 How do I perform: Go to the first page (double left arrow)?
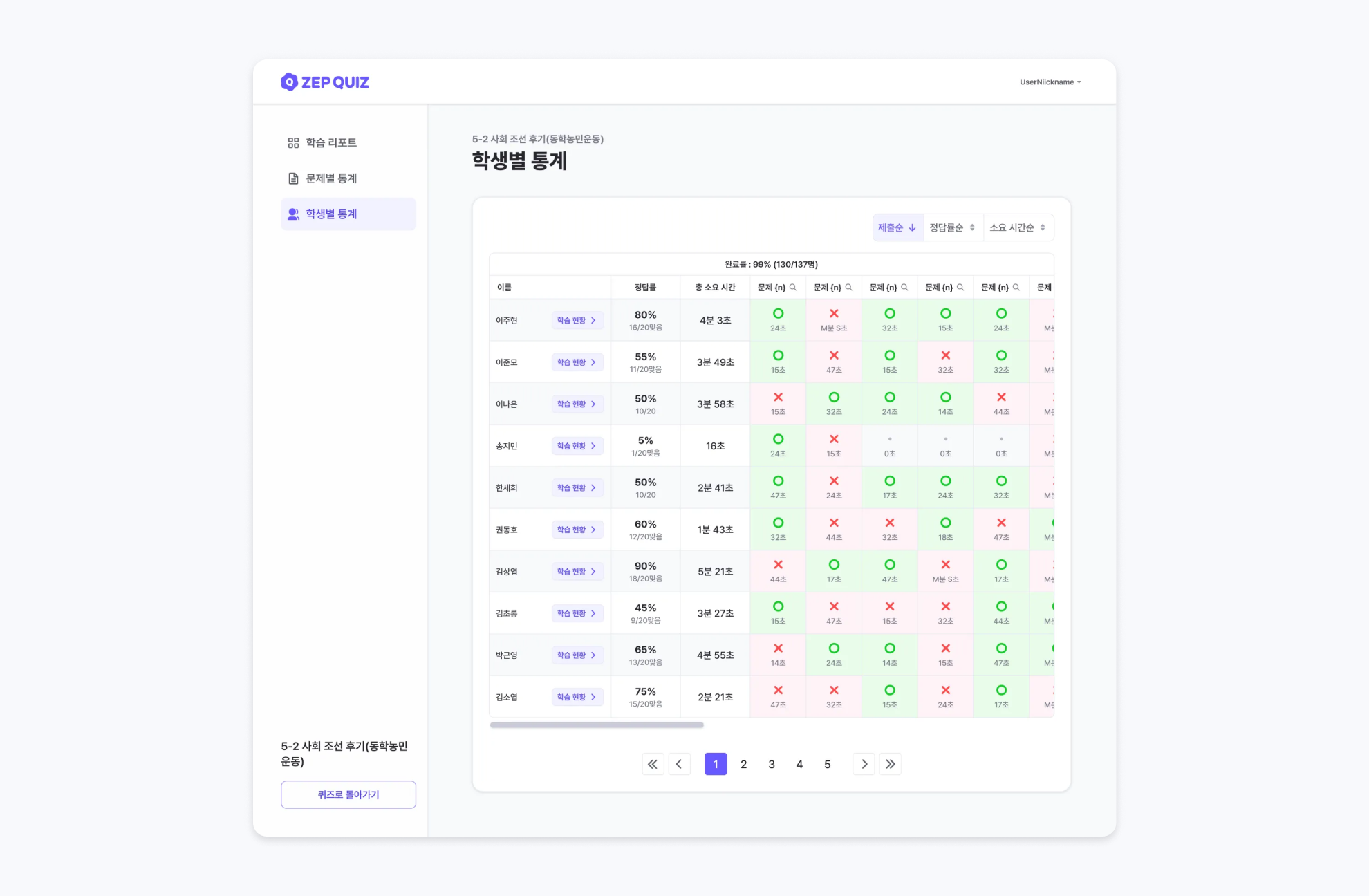[x=653, y=764]
